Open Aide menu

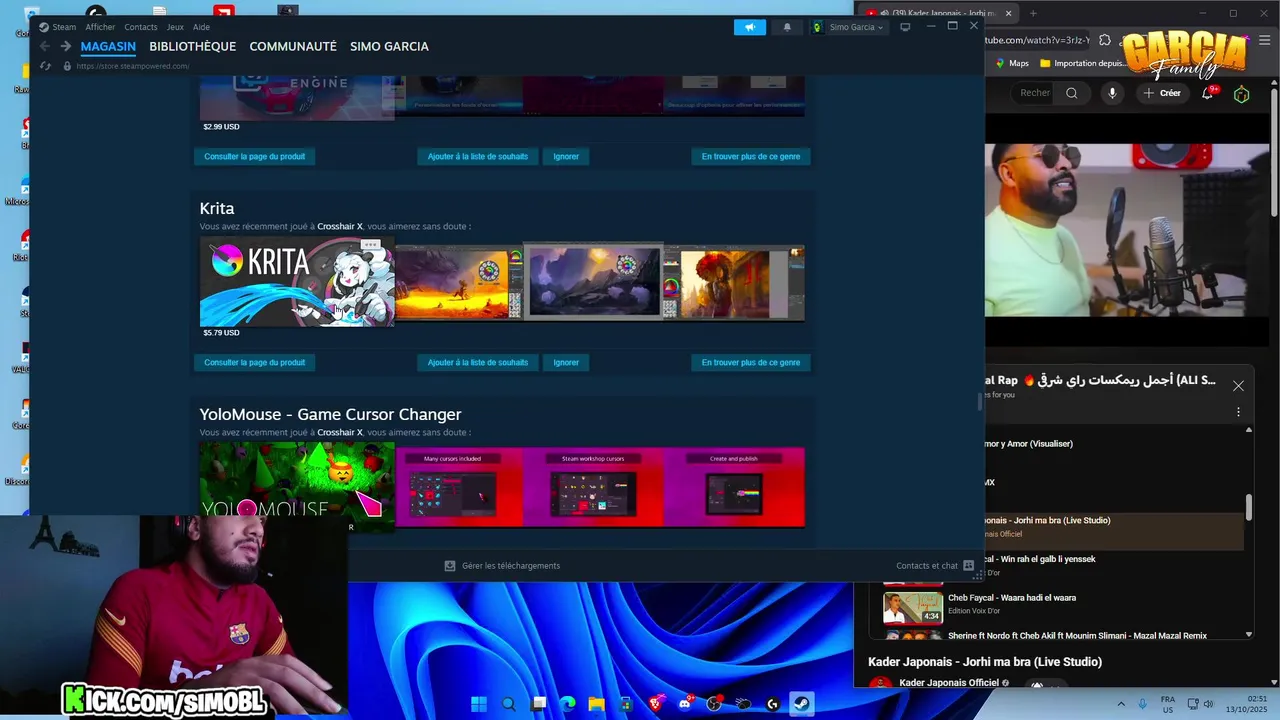tap(201, 27)
